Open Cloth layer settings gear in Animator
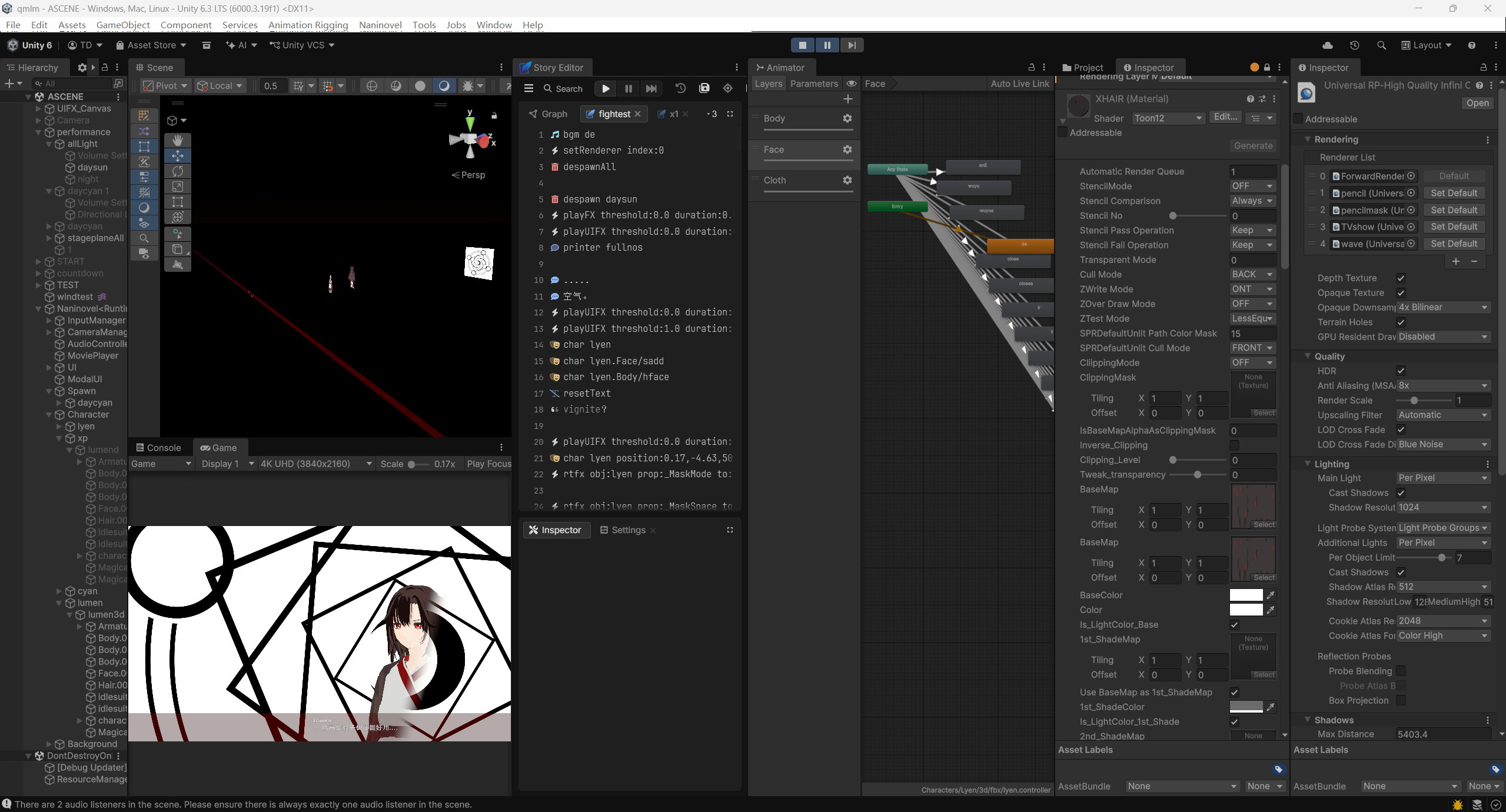Image resolution: width=1506 pixels, height=812 pixels. [847, 180]
